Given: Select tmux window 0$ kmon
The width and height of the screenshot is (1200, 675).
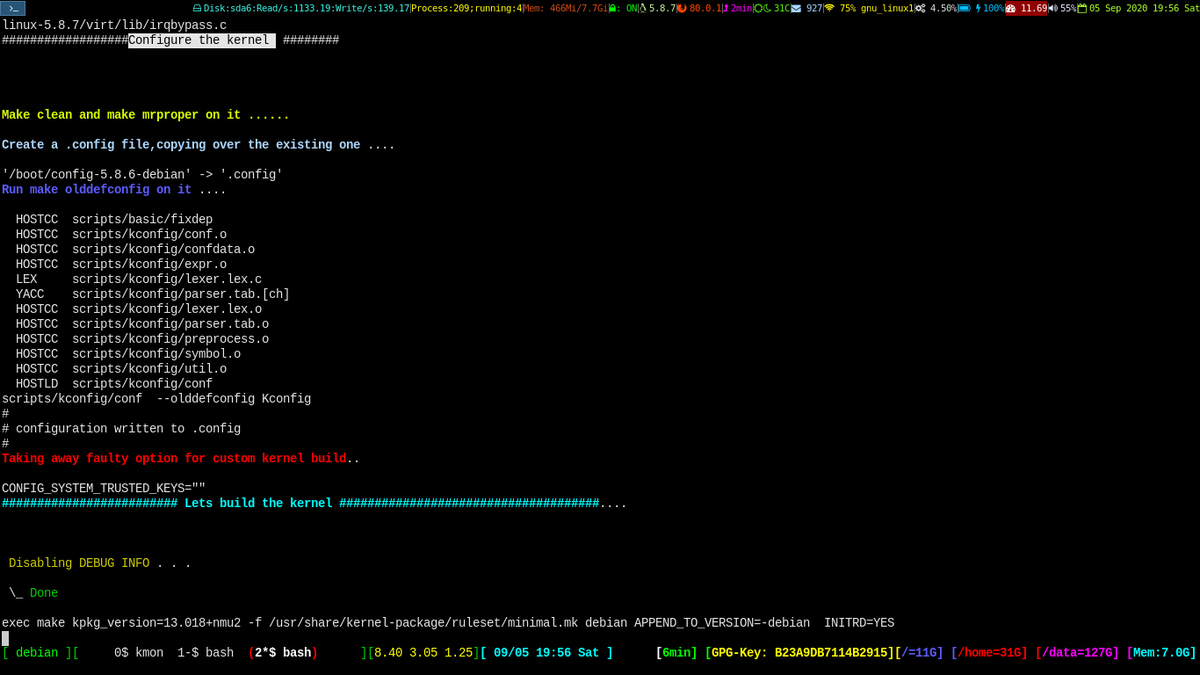Looking at the screenshot, I should click(x=139, y=653).
